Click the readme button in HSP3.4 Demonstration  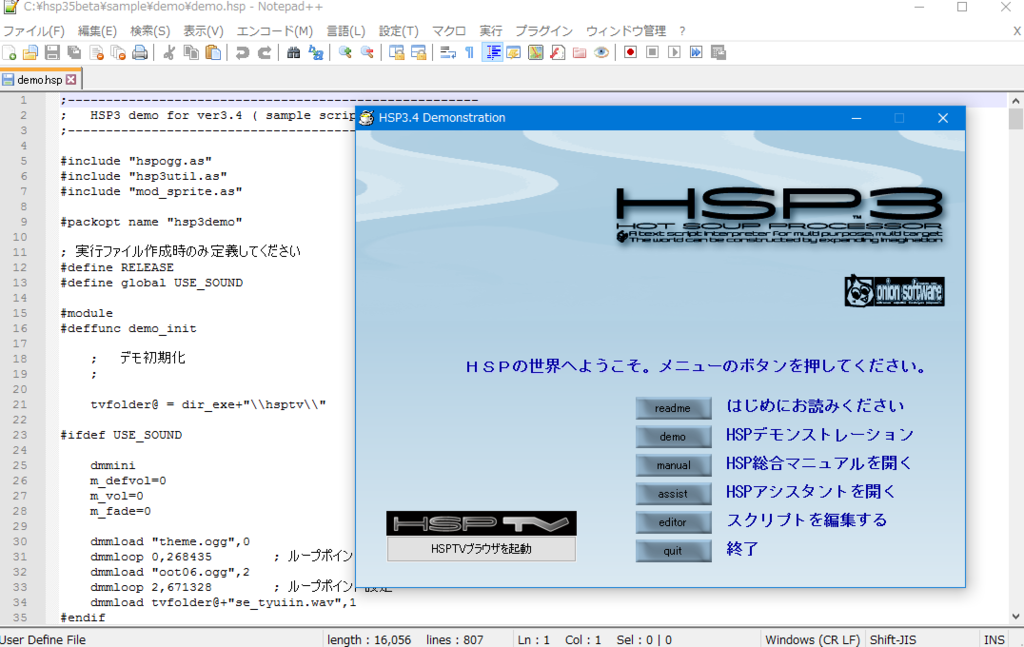(x=673, y=408)
